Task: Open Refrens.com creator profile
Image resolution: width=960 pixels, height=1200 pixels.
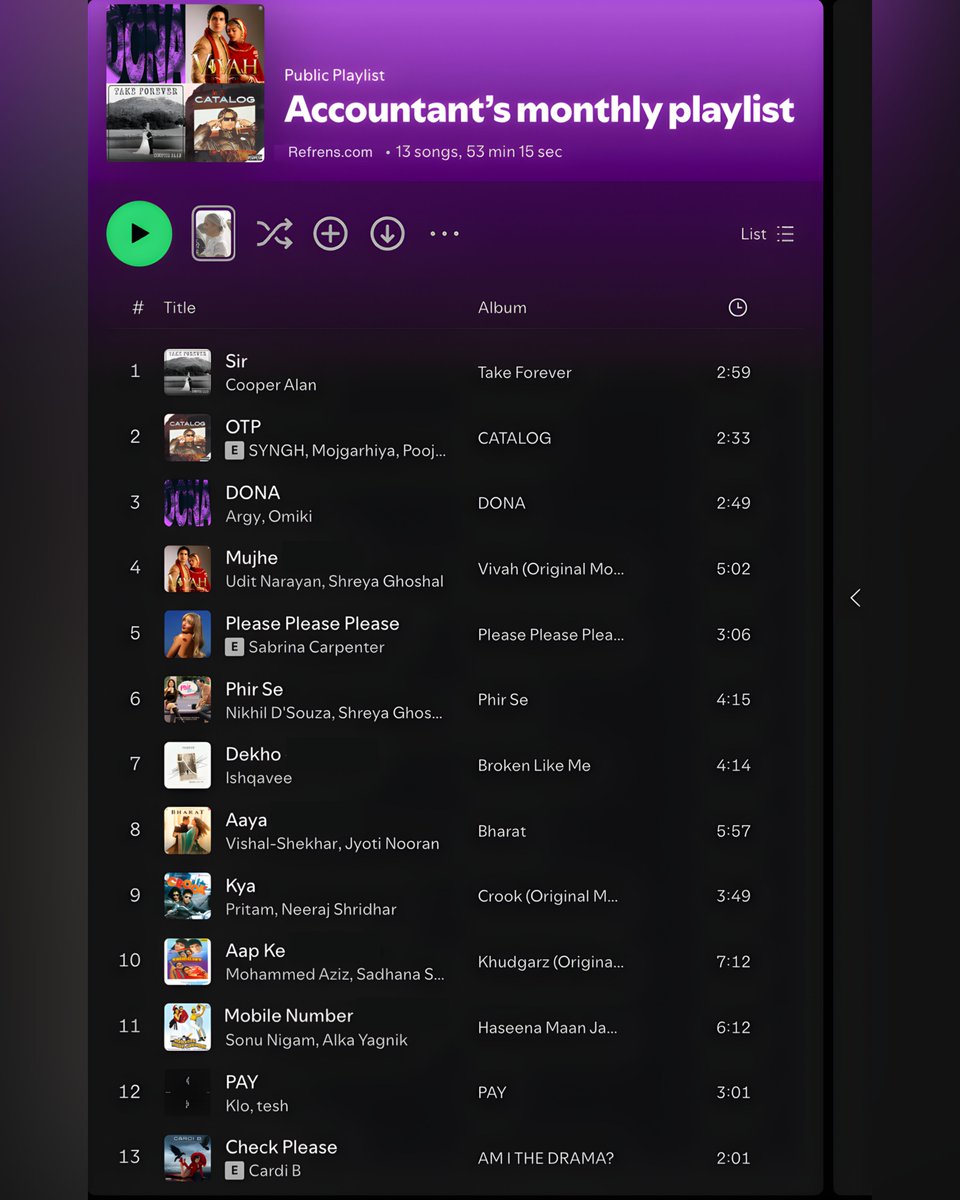Action: 330,152
